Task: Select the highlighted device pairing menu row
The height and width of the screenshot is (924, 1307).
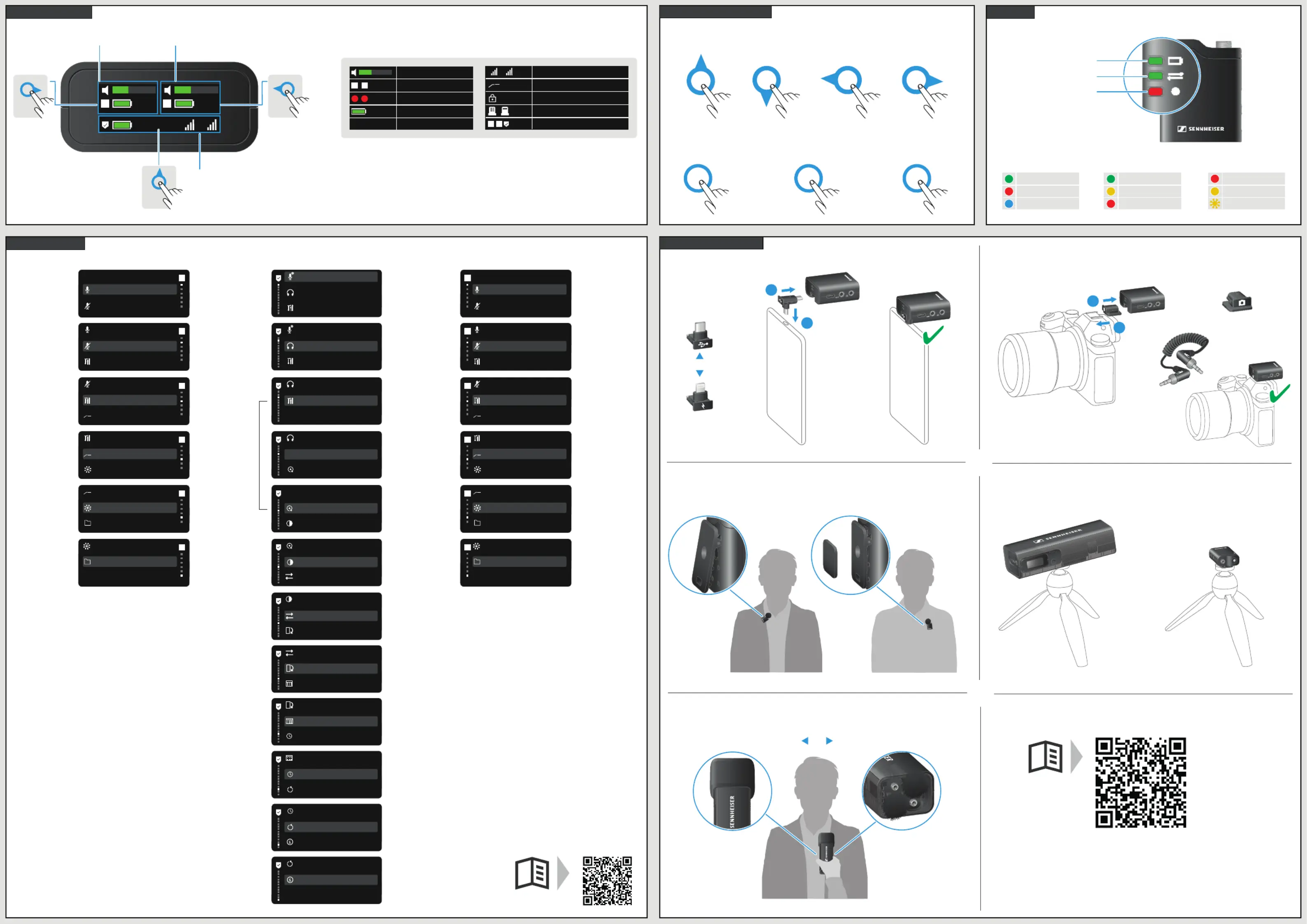Action: point(331,668)
